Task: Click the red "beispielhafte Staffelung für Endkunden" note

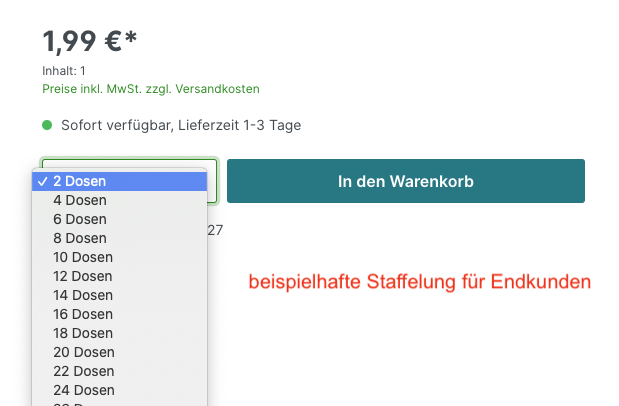Action: (420, 283)
